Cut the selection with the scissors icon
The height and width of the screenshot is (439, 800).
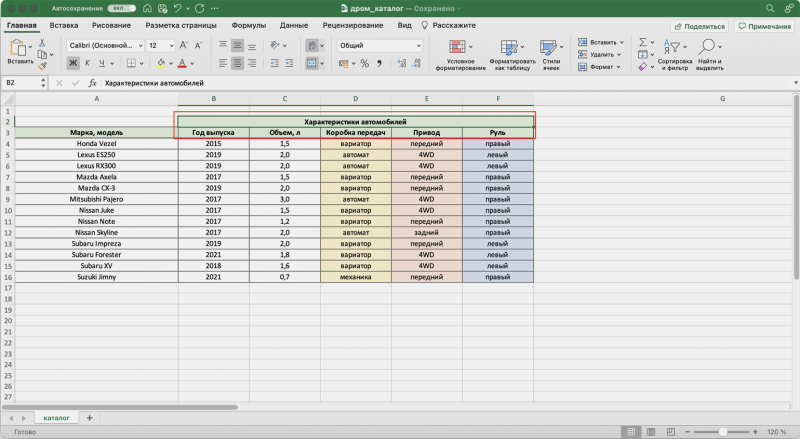click(42, 43)
